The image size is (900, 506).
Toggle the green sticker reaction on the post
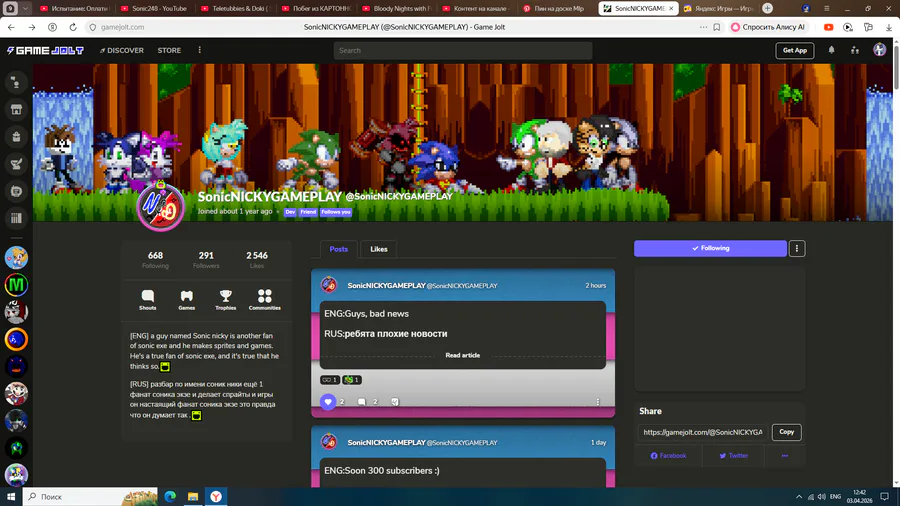(351, 380)
